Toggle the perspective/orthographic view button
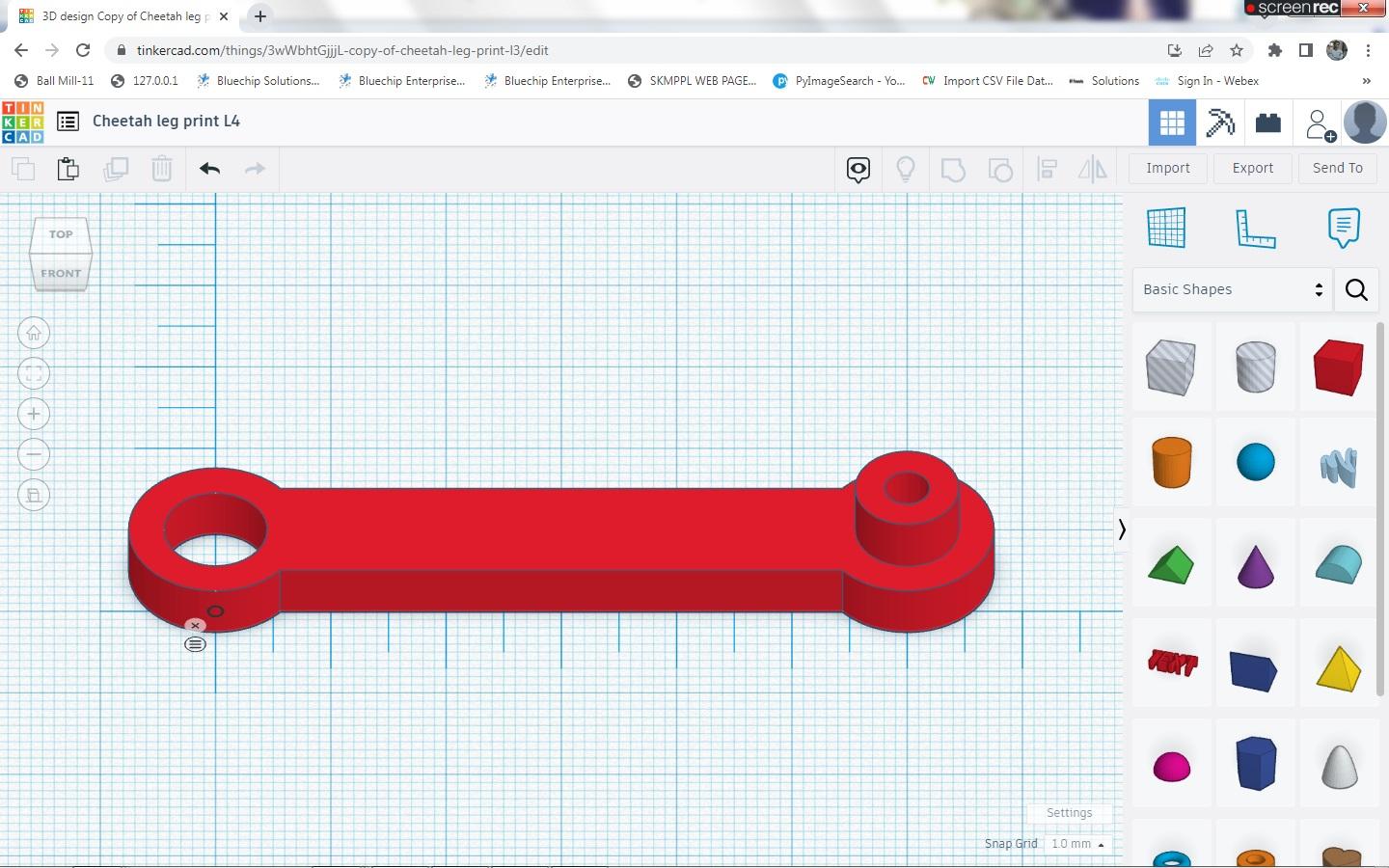 point(34,496)
